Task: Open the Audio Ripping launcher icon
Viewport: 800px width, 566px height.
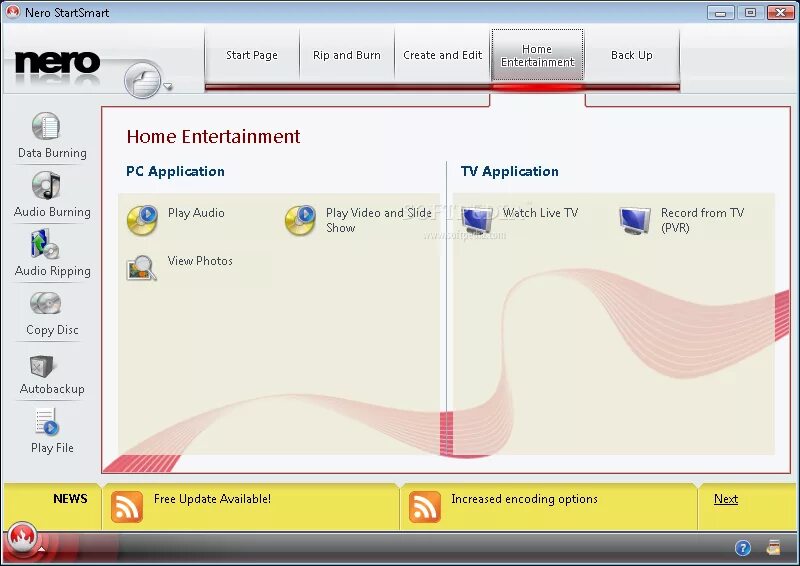Action: pos(45,244)
